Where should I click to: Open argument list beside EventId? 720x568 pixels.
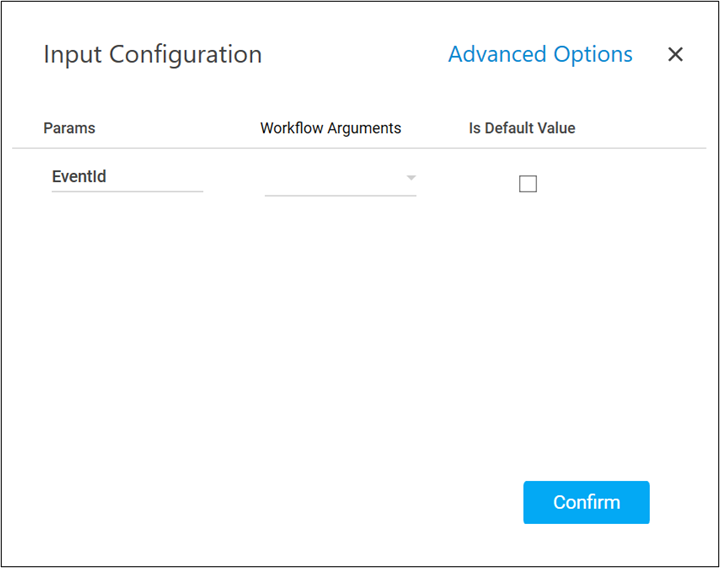click(x=340, y=180)
